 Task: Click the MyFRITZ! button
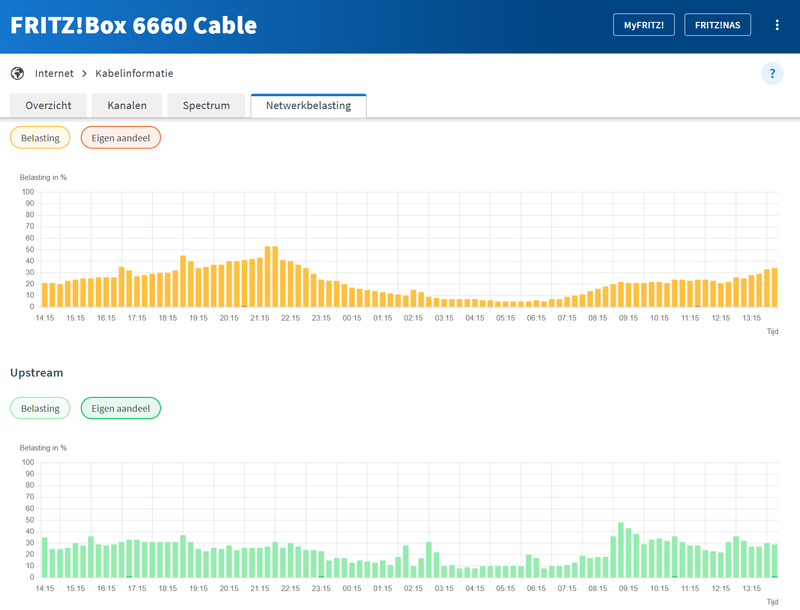pos(643,24)
